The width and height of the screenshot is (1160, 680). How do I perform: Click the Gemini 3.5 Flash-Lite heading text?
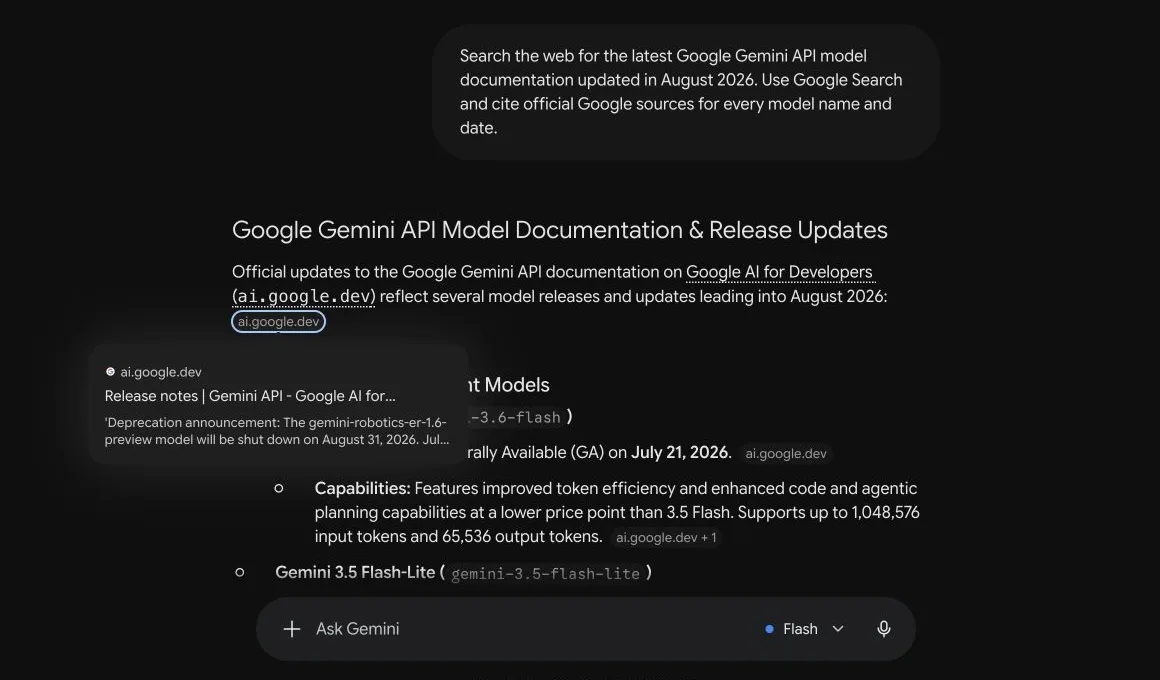pos(355,573)
